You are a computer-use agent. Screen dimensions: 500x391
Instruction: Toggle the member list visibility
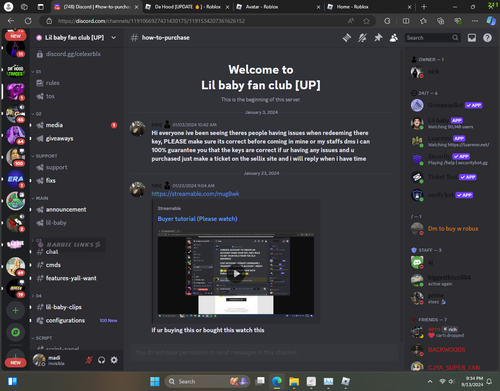(x=394, y=38)
